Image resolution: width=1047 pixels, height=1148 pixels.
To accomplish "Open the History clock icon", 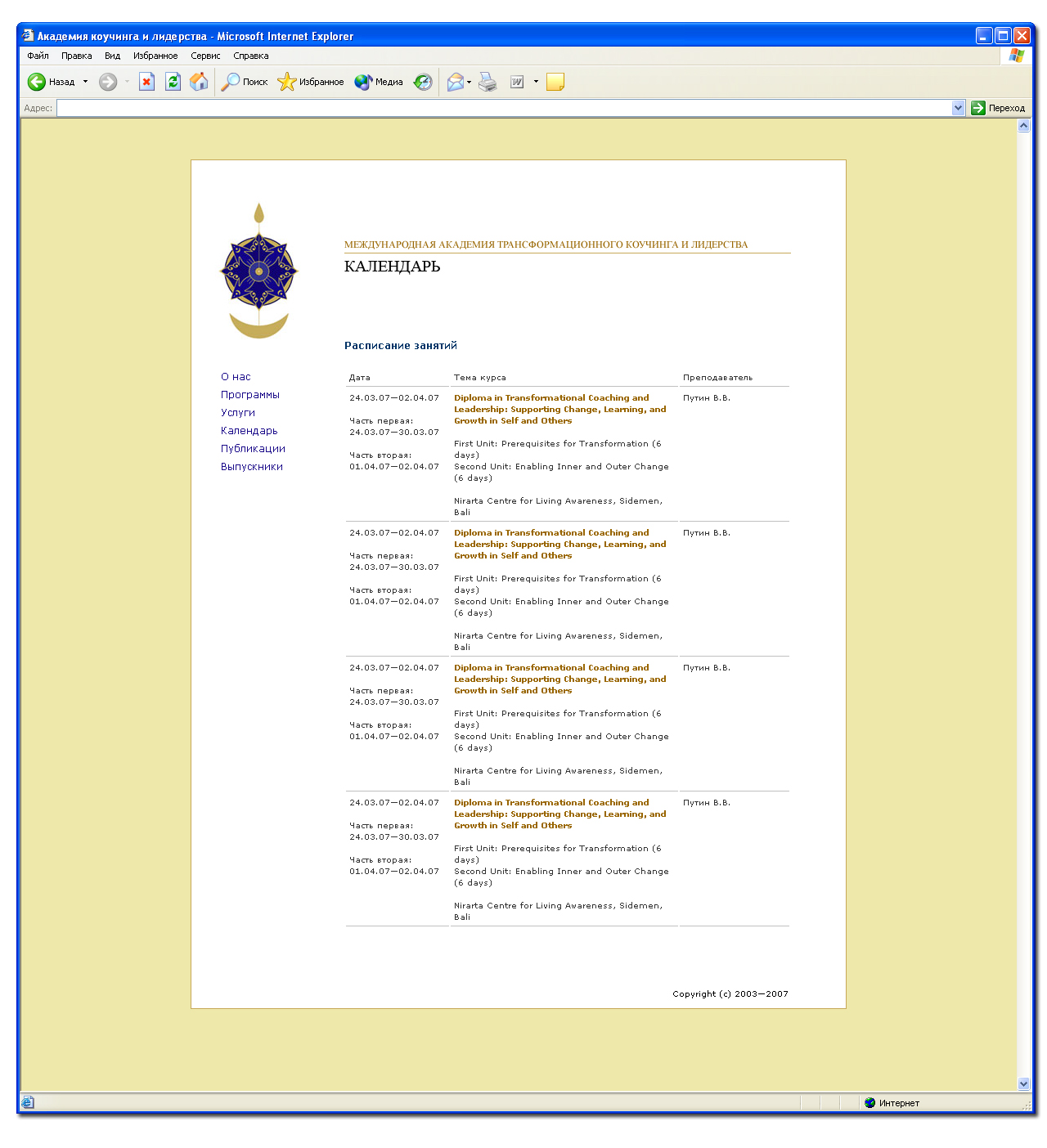I will 423,82.
